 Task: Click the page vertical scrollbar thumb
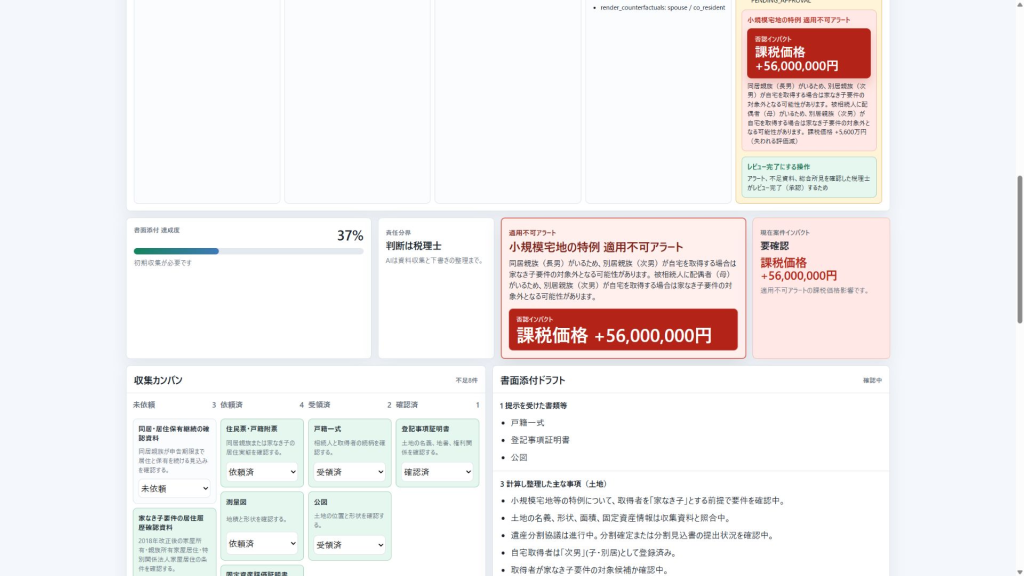tap(1019, 249)
